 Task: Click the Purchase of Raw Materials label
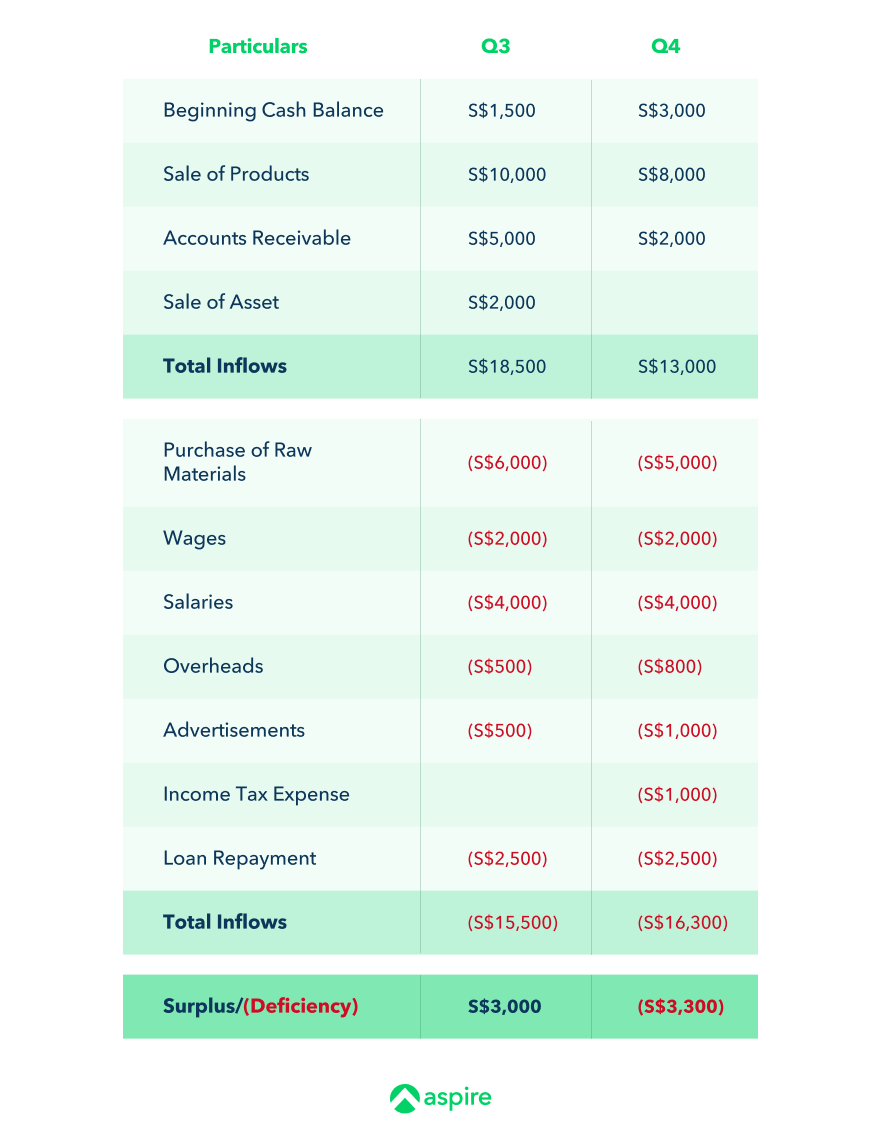click(x=237, y=462)
